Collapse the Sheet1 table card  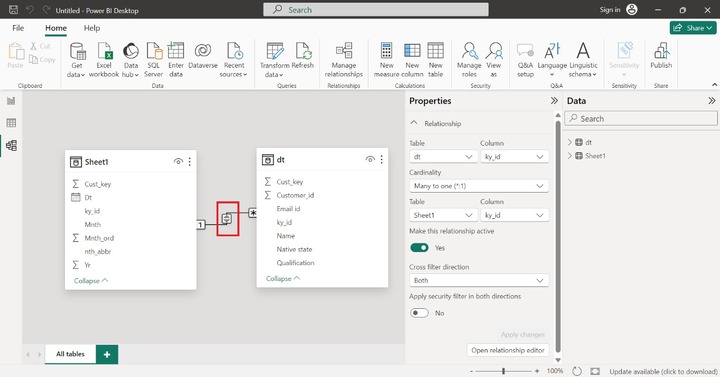[91, 281]
